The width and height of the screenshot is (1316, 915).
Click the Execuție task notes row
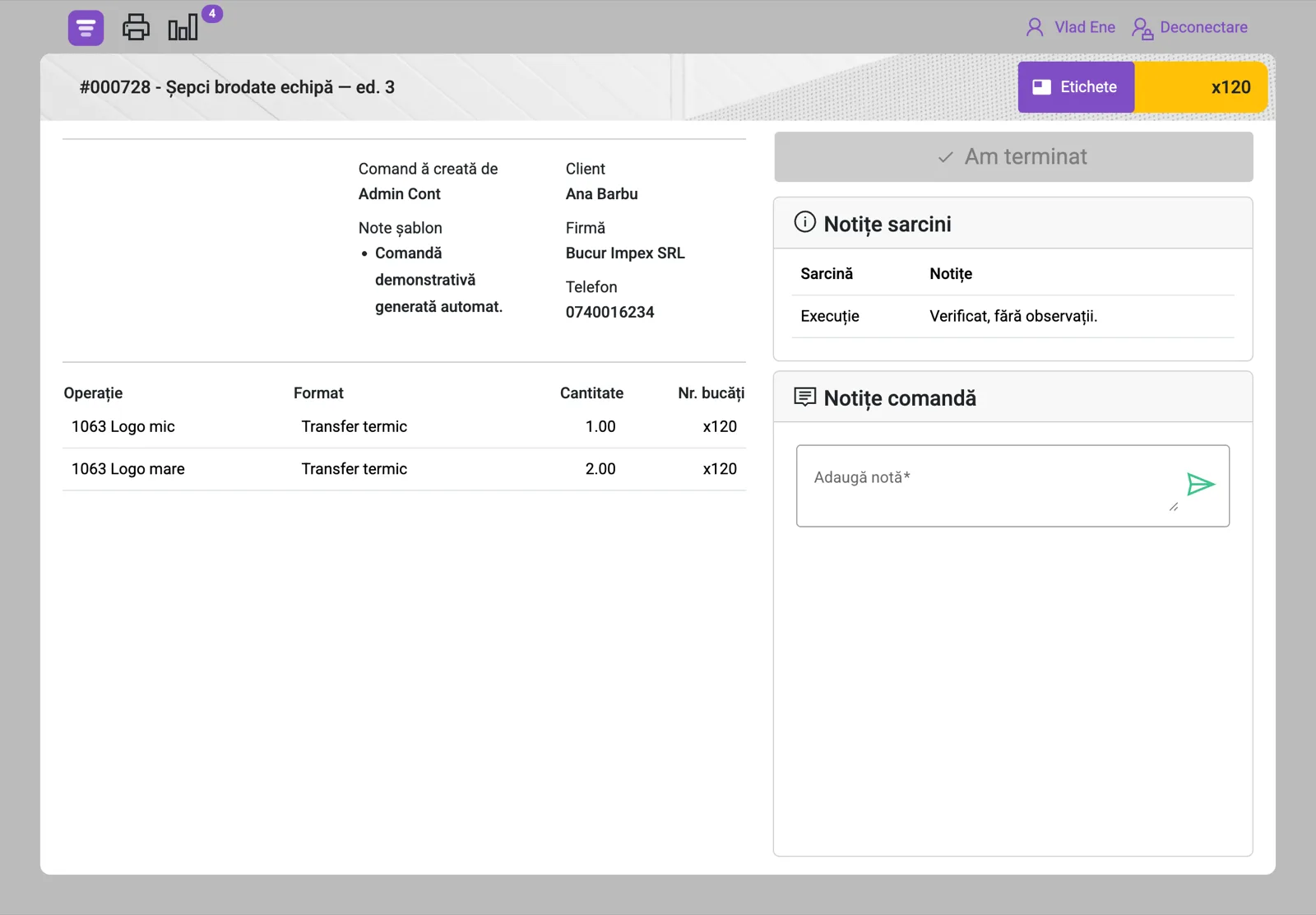(1013, 316)
